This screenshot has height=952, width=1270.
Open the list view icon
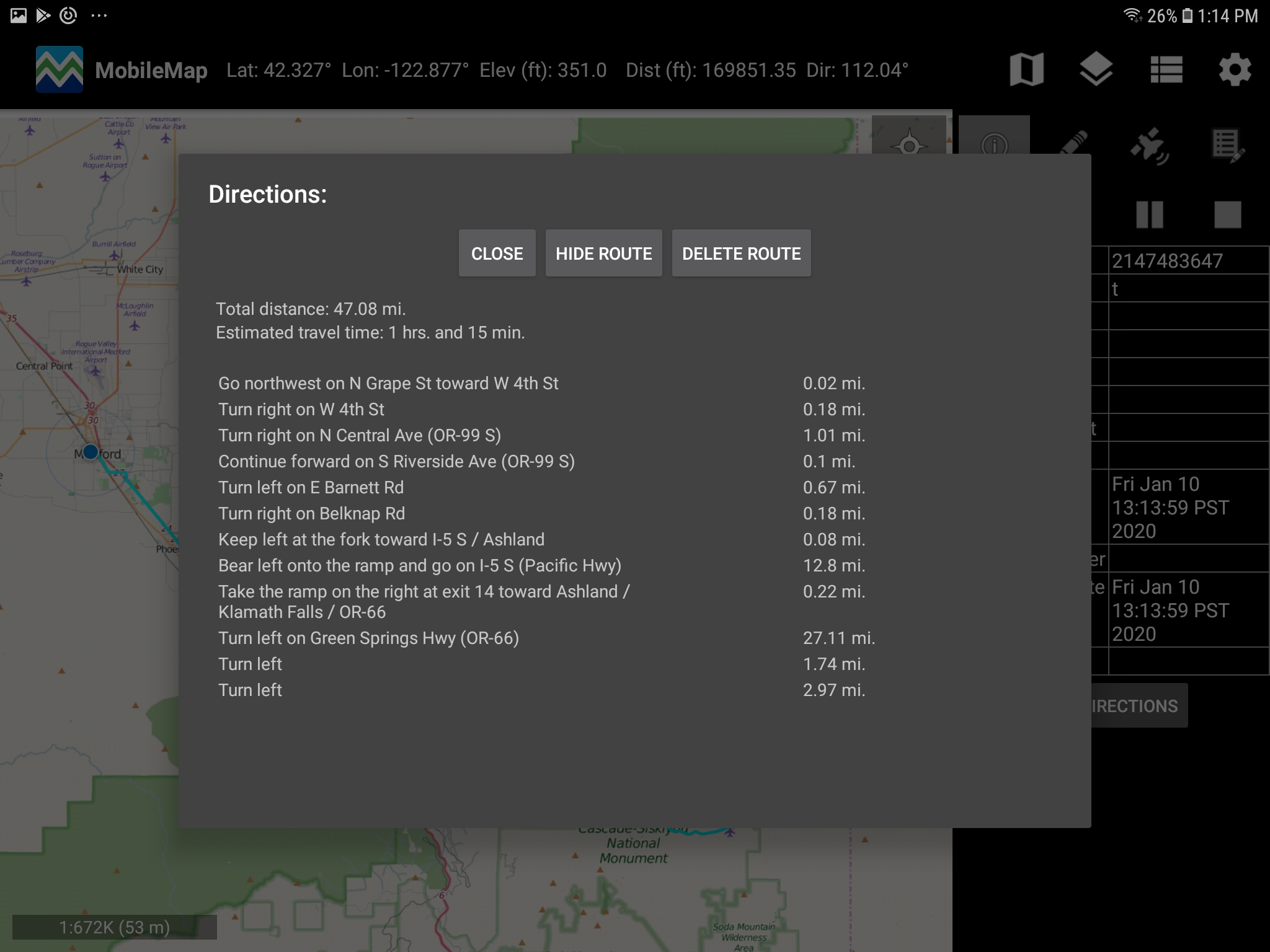point(1166,69)
